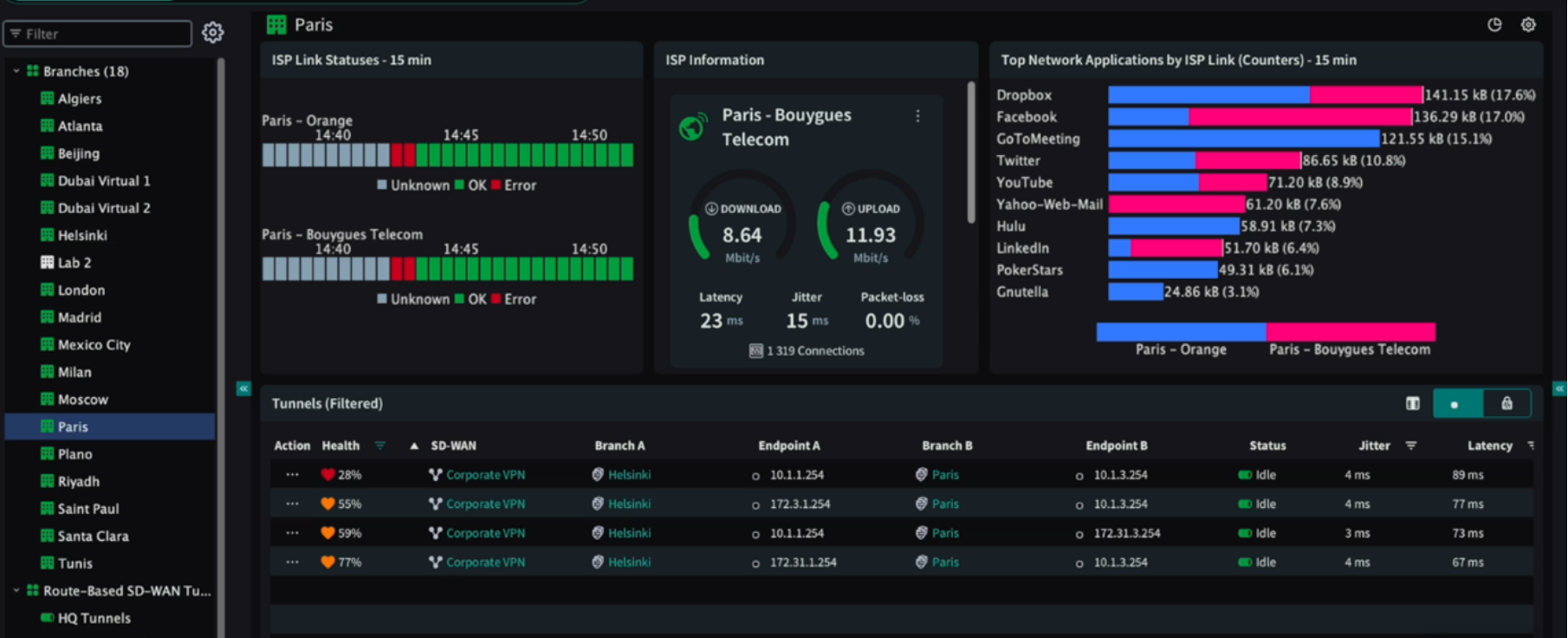This screenshot has width=1568, height=638.
Task: Open Helsinki link in 55% row
Action: (629, 504)
